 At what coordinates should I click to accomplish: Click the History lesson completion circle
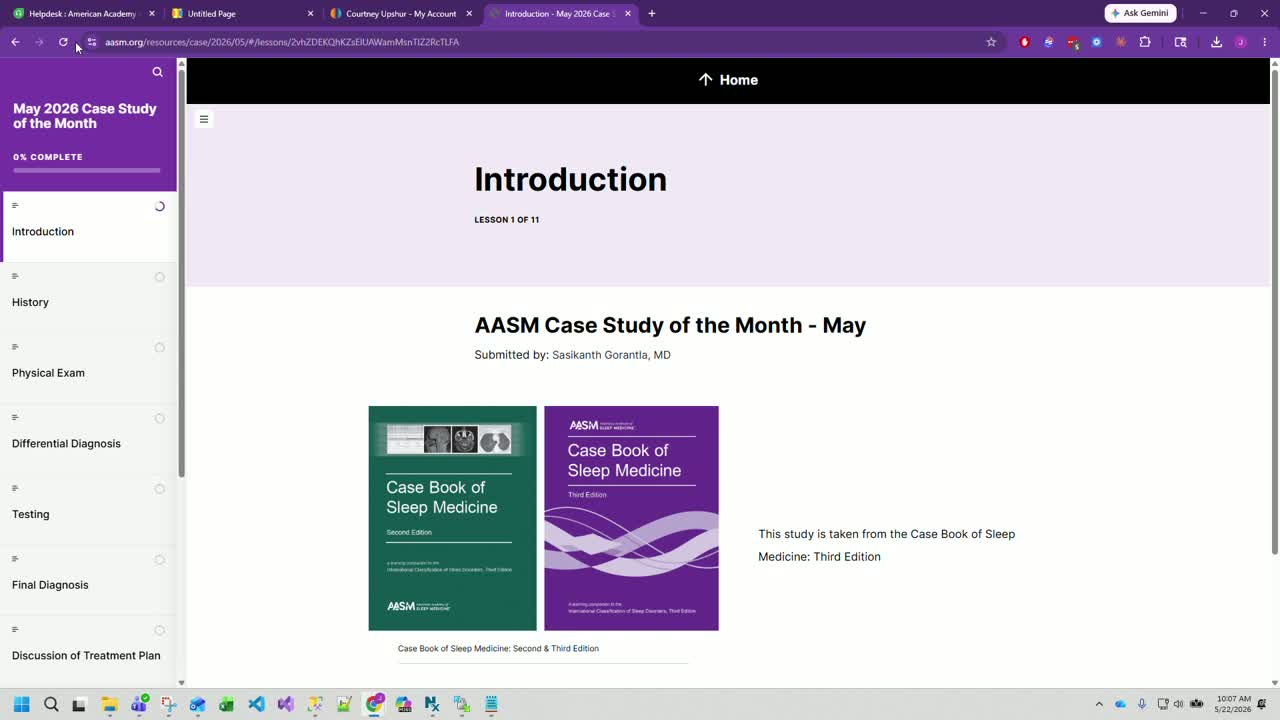(160, 277)
